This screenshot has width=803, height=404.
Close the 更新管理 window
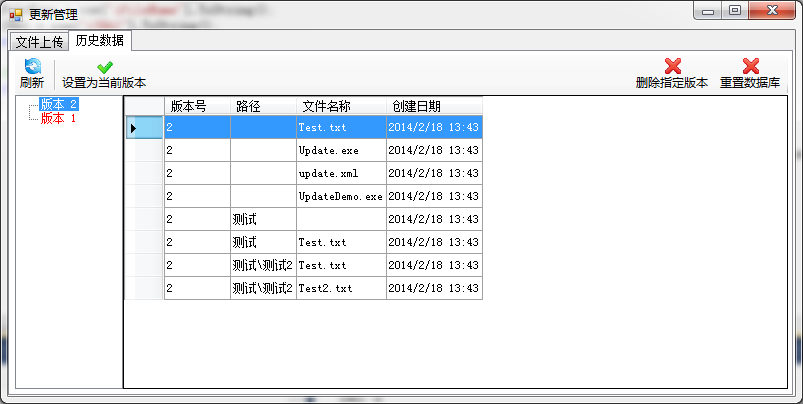coord(772,11)
